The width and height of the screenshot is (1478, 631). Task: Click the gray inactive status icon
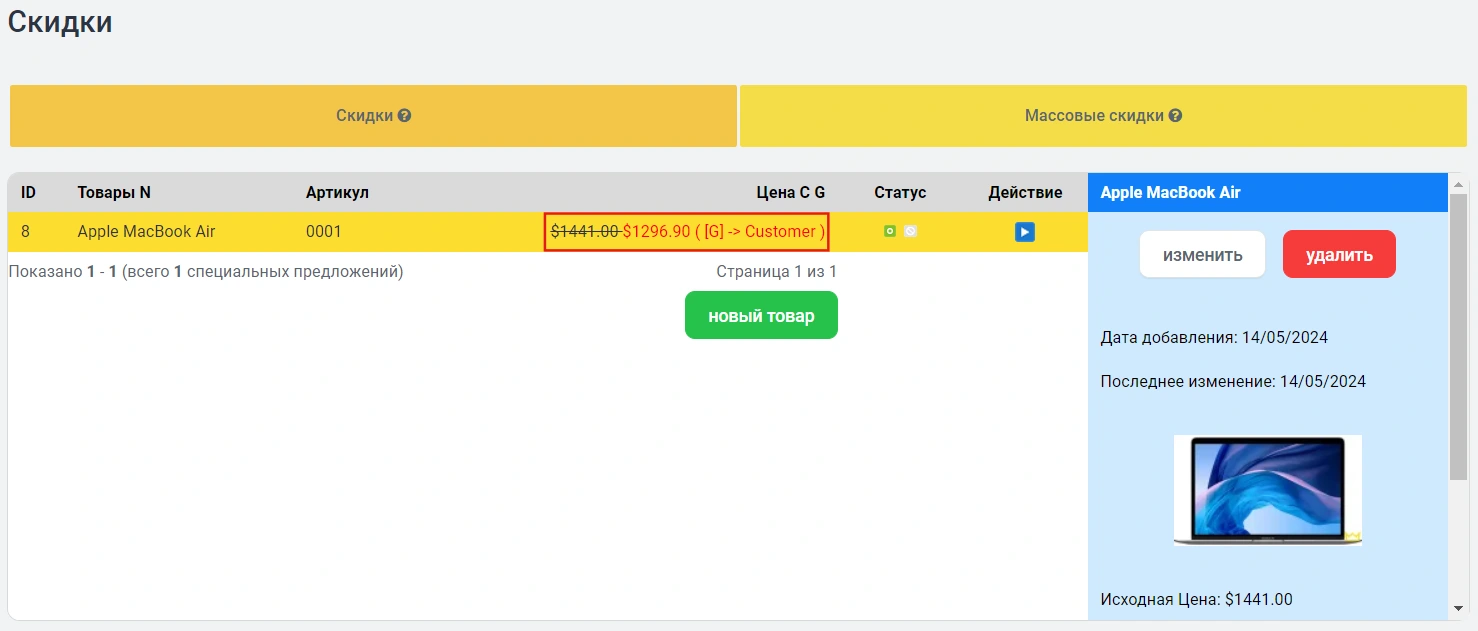[910, 231]
